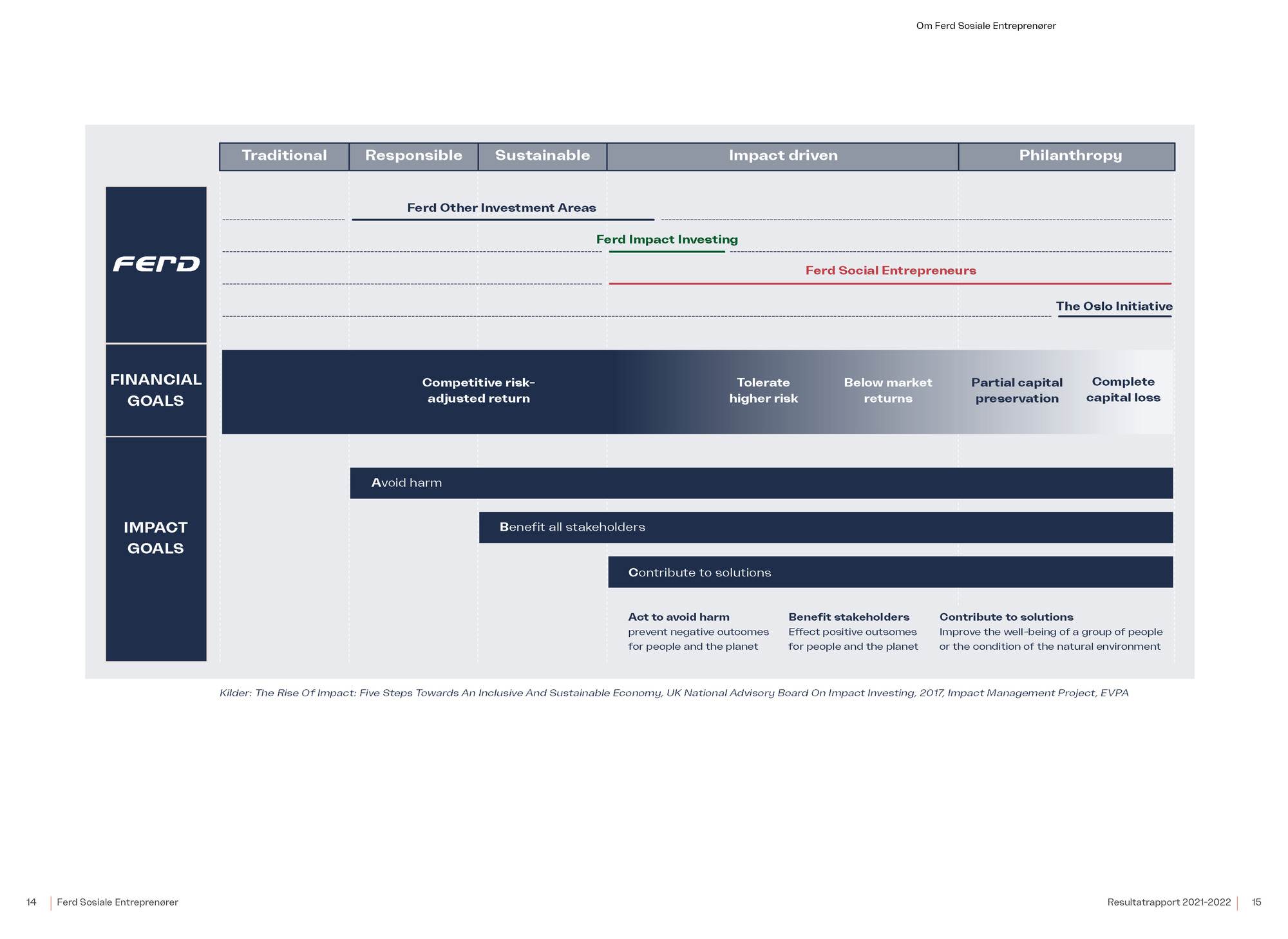Image resolution: width=1288 pixels, height=939 pixels.
Task: Click the FINANCIAL GOALS side block
Action: coord(156,390)
